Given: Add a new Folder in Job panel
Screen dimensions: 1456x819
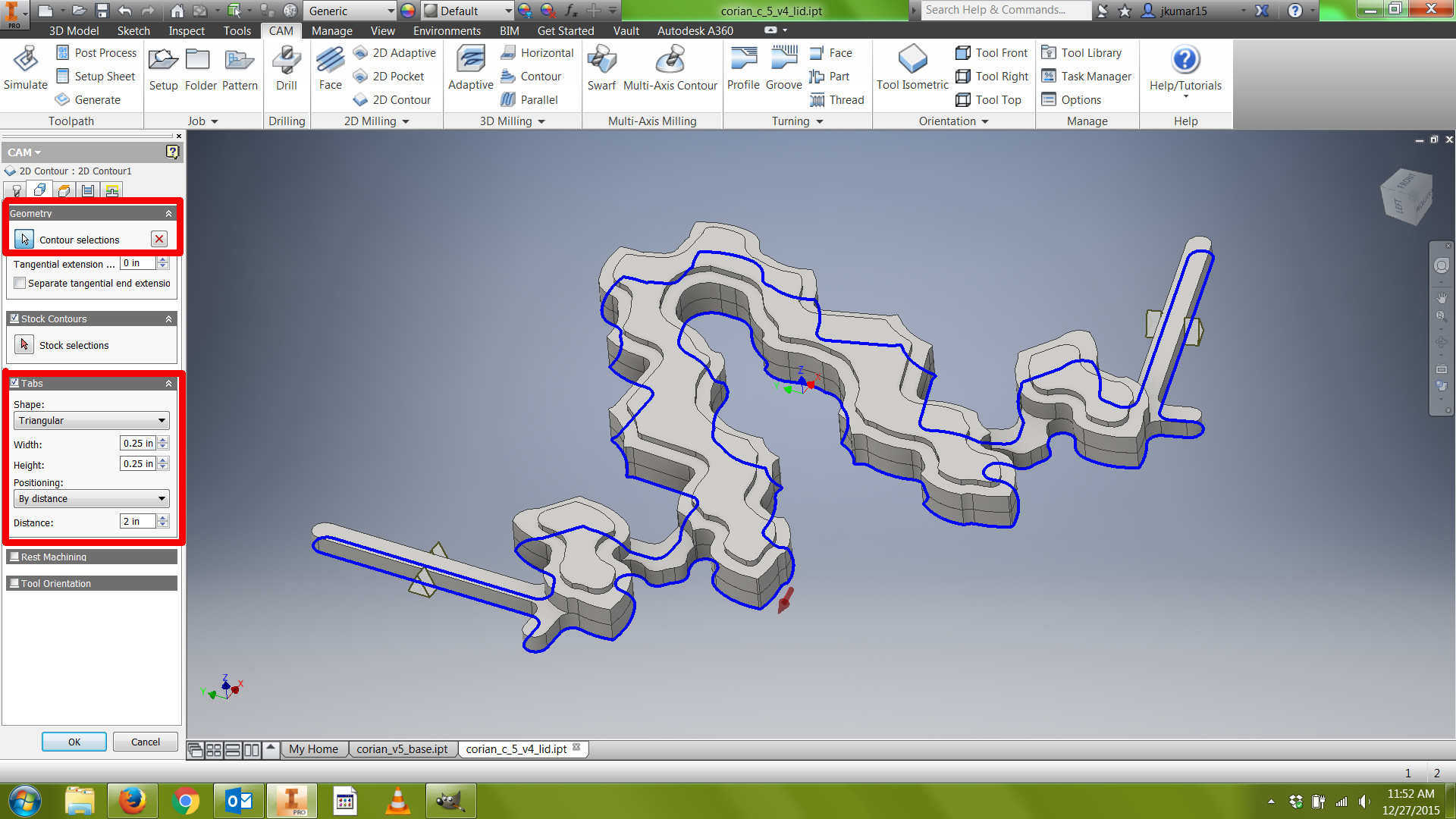Looking at the screenshot, I should pos(201,68).
